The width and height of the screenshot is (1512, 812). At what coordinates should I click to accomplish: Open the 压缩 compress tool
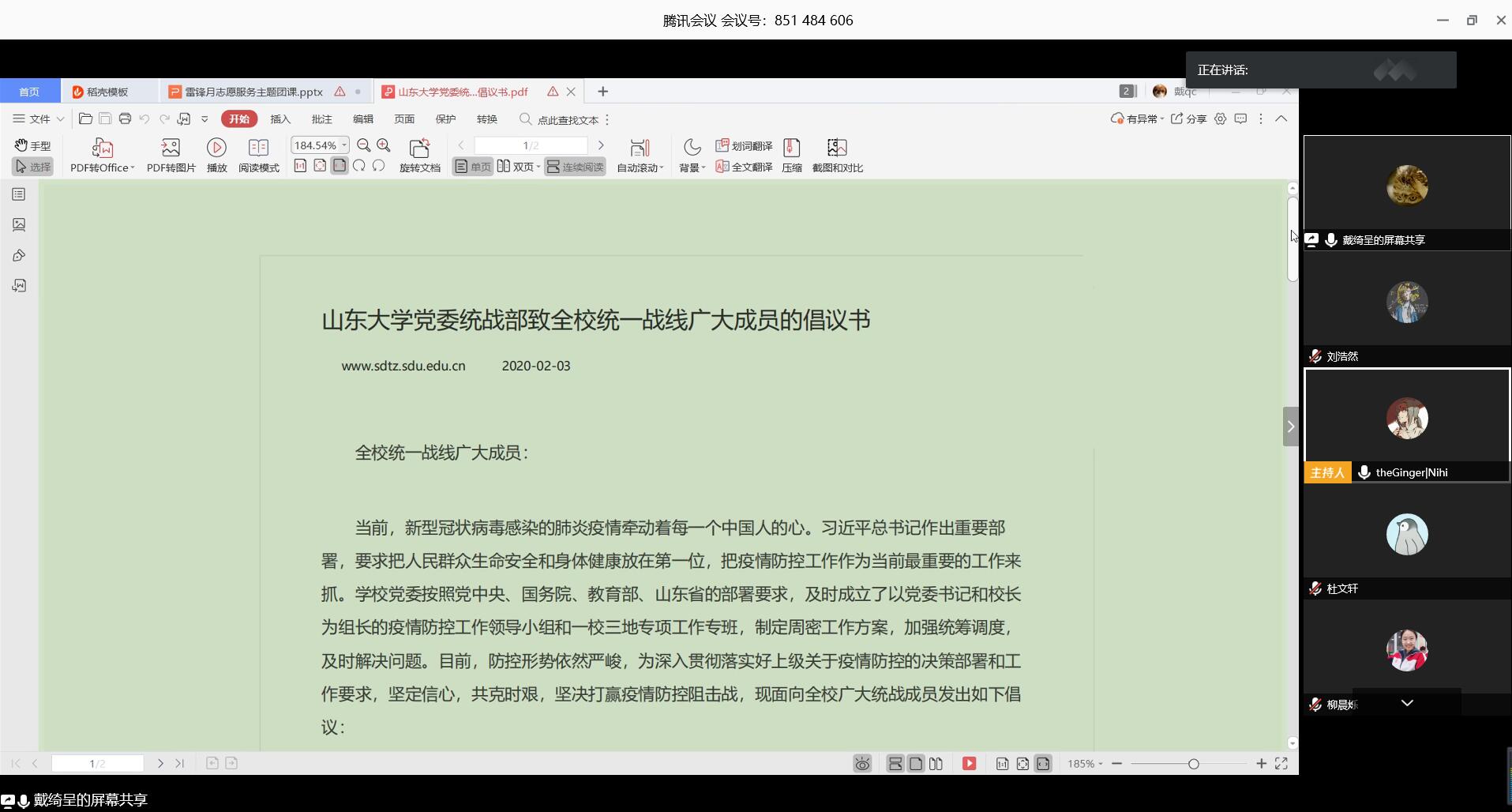click(791, 148)
